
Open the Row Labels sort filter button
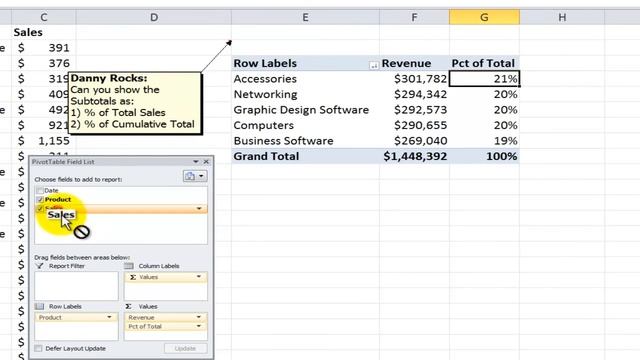coord(373,65)
